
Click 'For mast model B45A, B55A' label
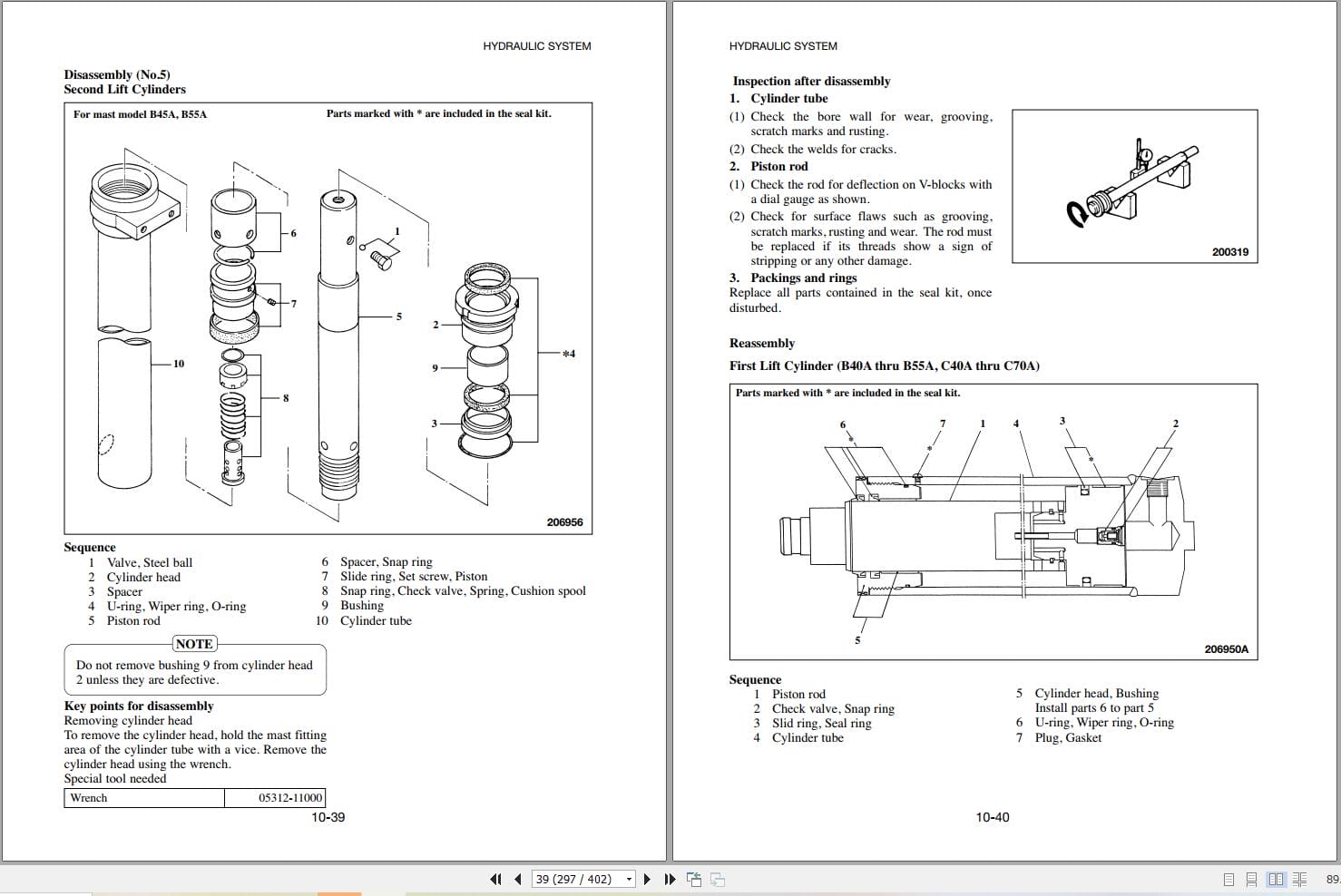(x=140, y=114)
